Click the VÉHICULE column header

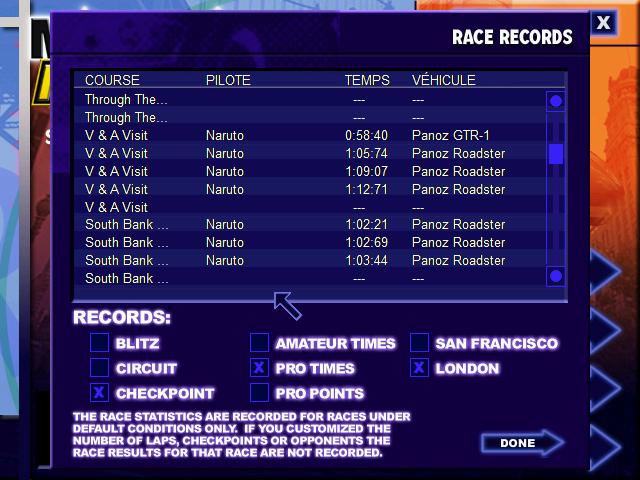[443, 80]
